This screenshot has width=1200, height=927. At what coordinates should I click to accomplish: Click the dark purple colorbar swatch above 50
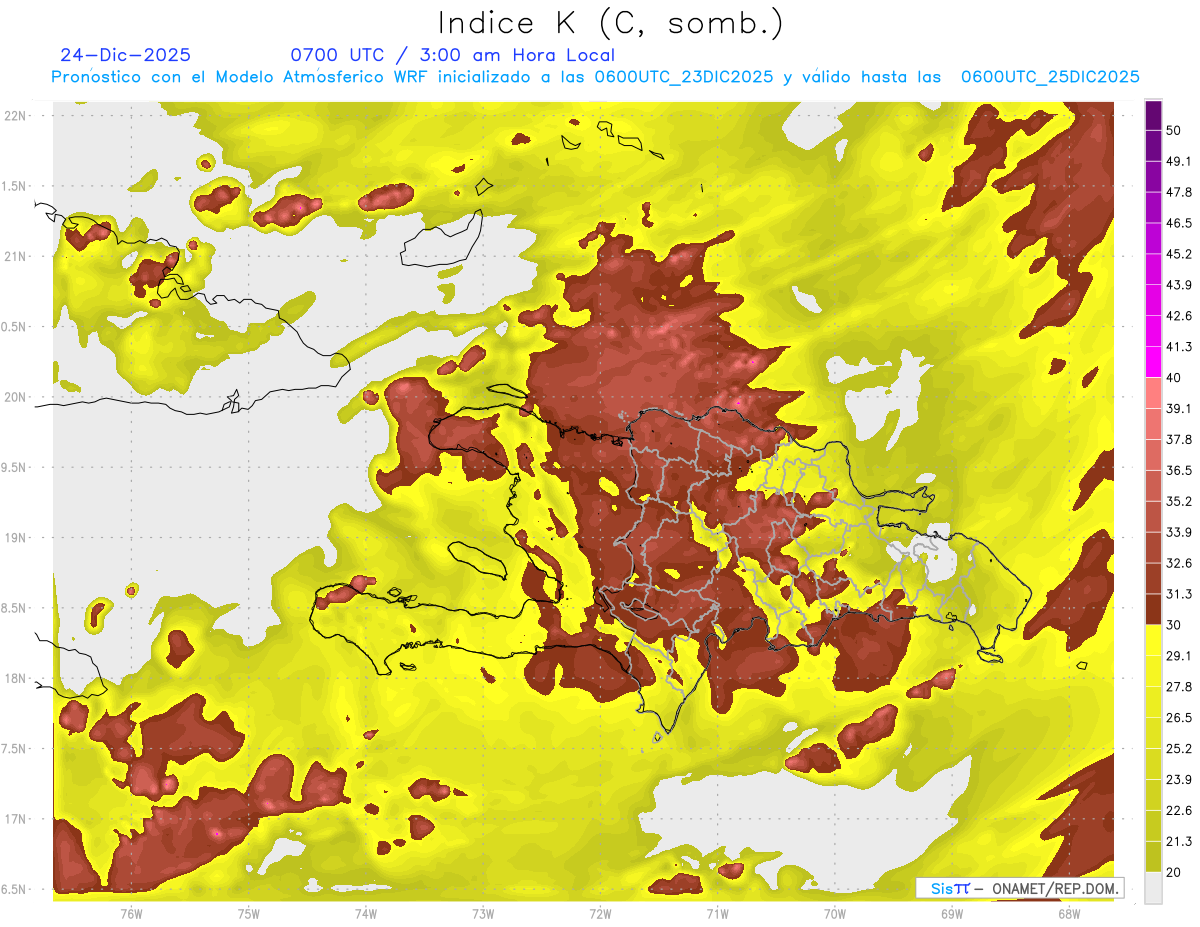[x=1153, y=115]
